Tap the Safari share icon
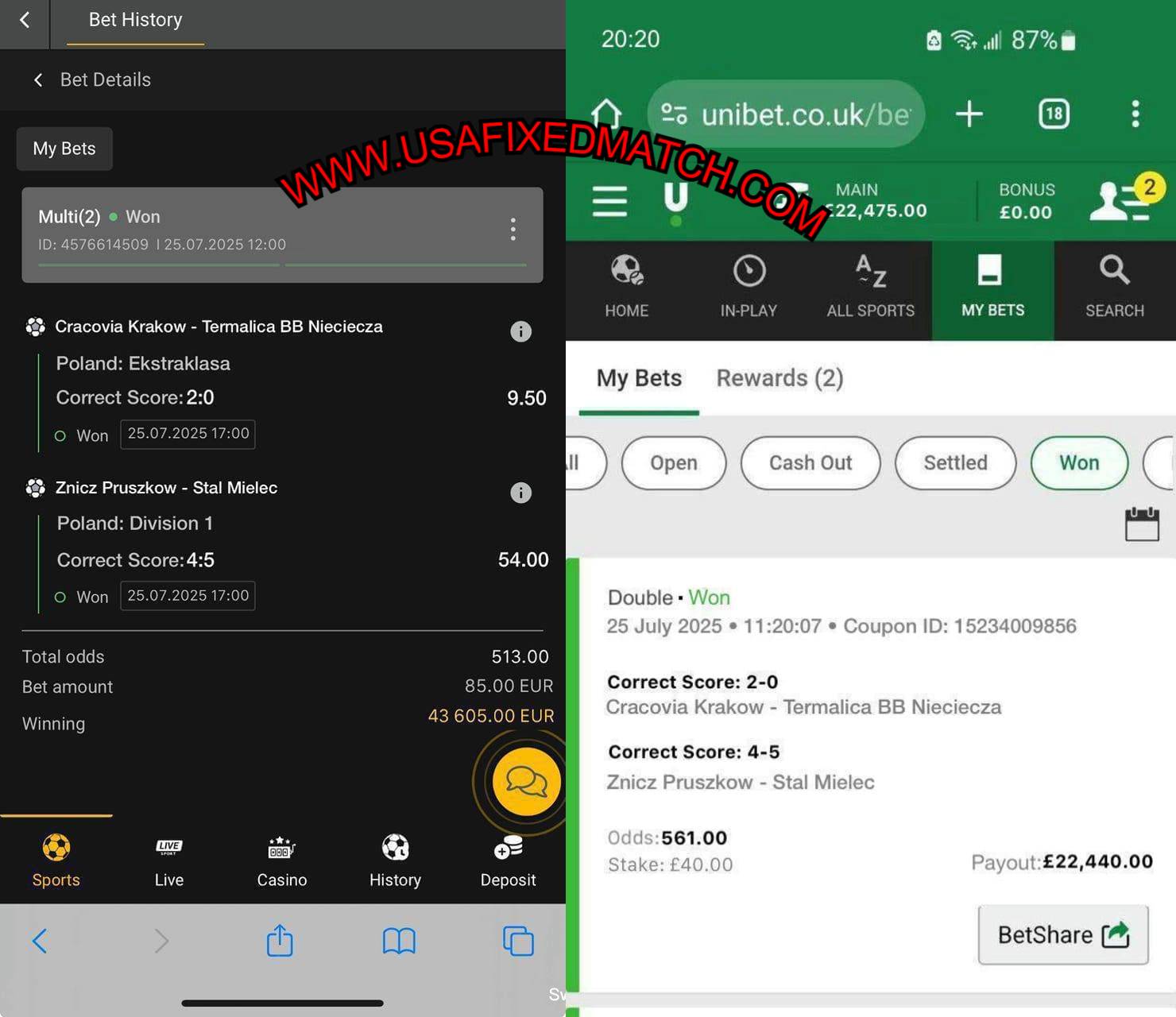 [280, 940]
